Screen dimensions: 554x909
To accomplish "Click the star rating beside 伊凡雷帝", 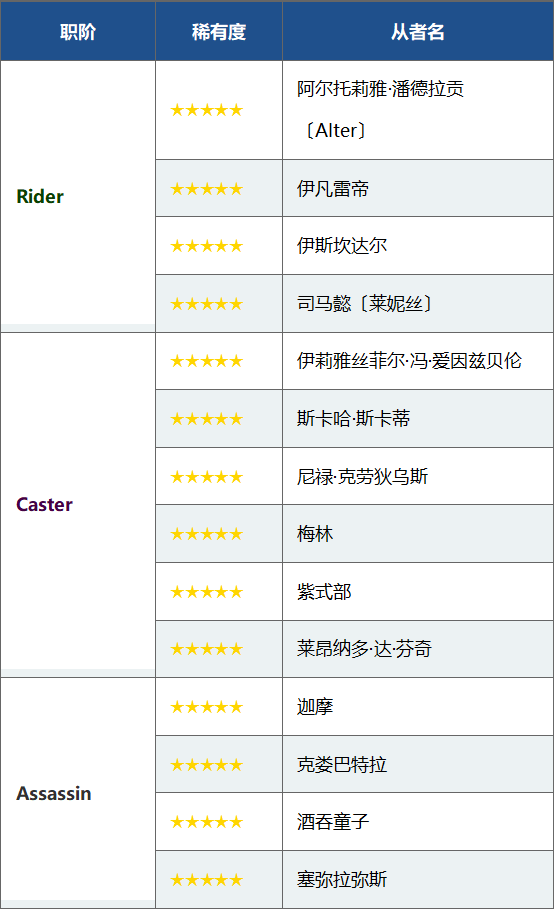I will (206, 189).
